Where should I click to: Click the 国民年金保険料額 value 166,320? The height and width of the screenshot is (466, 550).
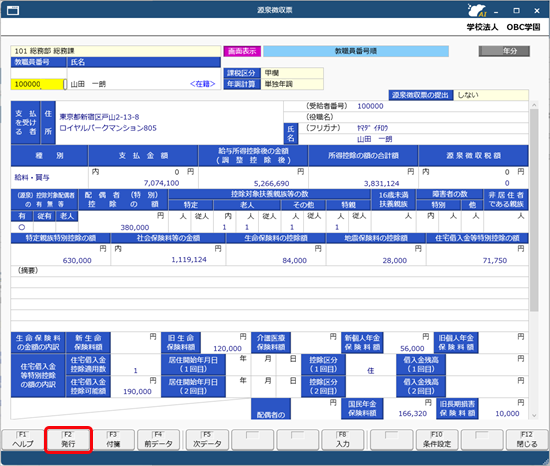(412, 414)
